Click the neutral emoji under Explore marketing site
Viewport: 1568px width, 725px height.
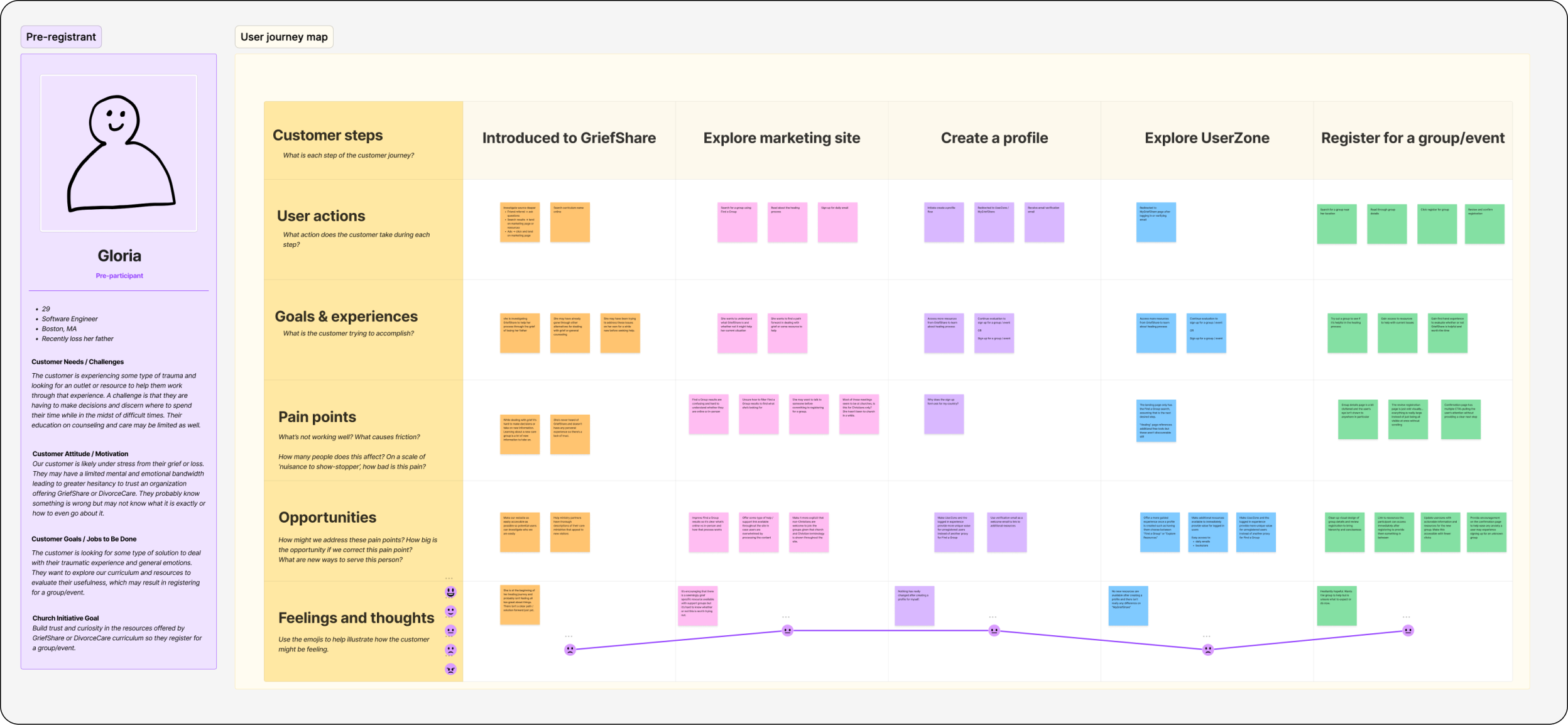point(787,630)
